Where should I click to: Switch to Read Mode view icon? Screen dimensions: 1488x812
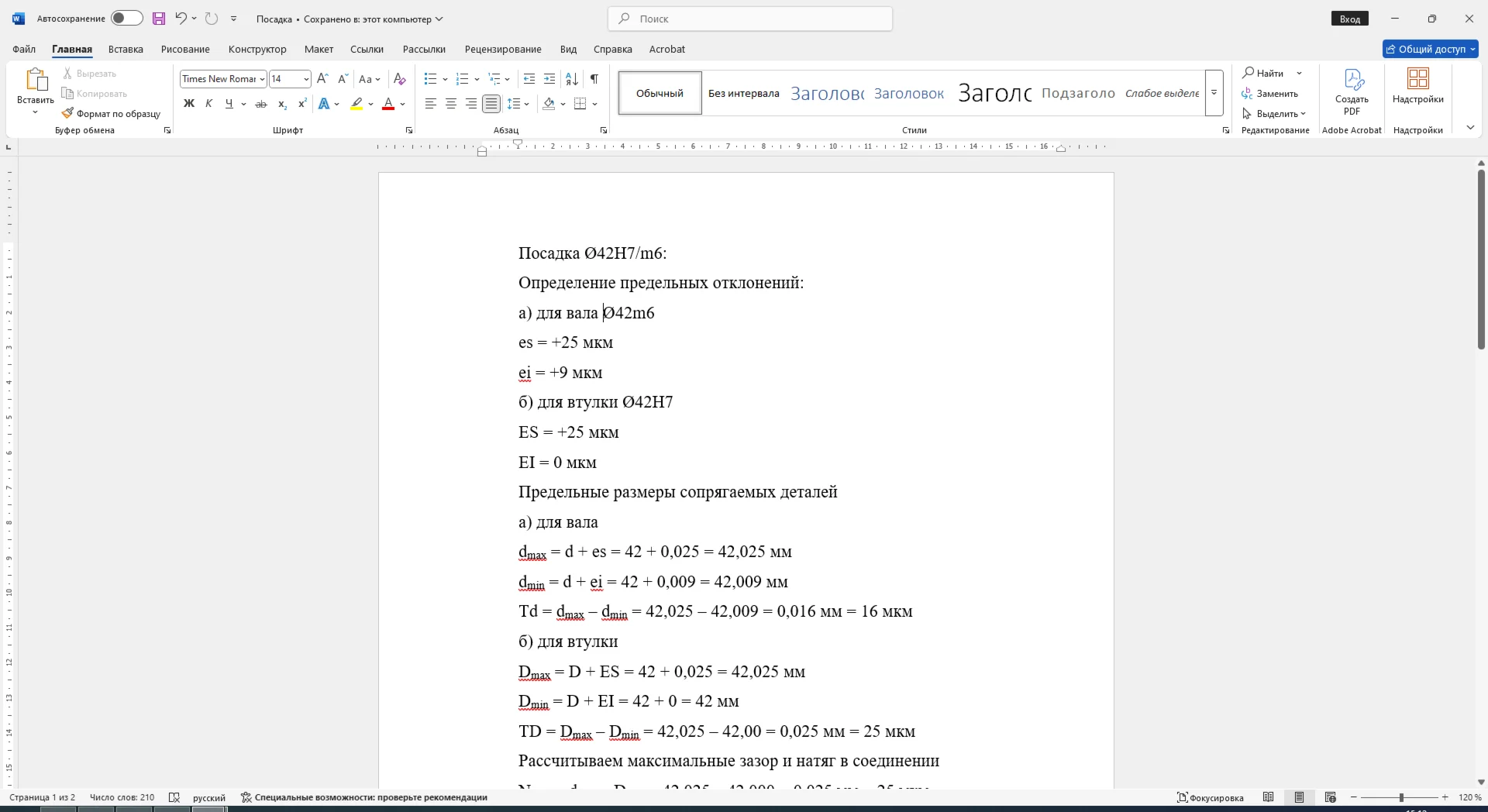click(x=1269, y=797)
